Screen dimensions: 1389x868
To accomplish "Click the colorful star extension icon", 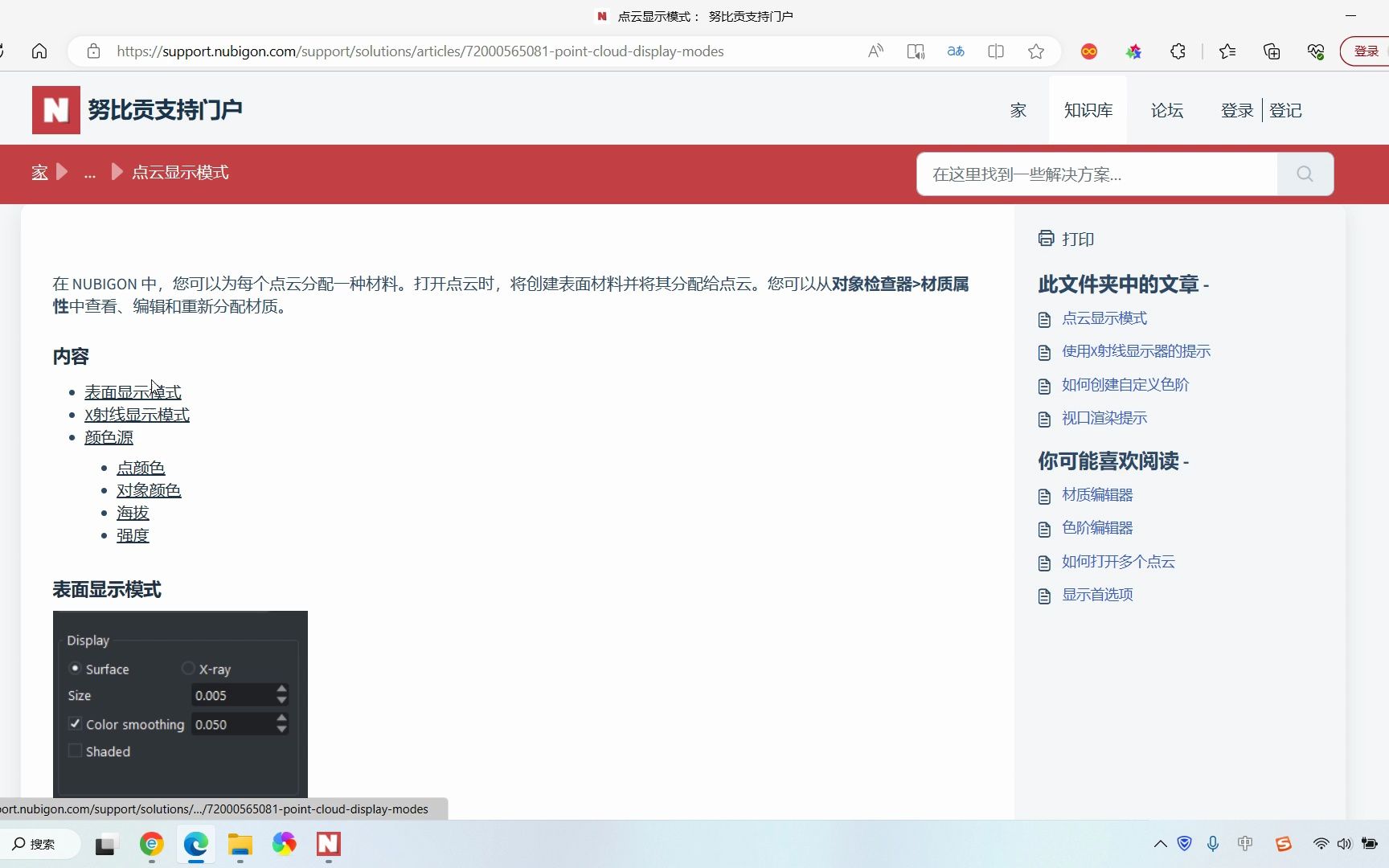I will [x=1133, y=51].
